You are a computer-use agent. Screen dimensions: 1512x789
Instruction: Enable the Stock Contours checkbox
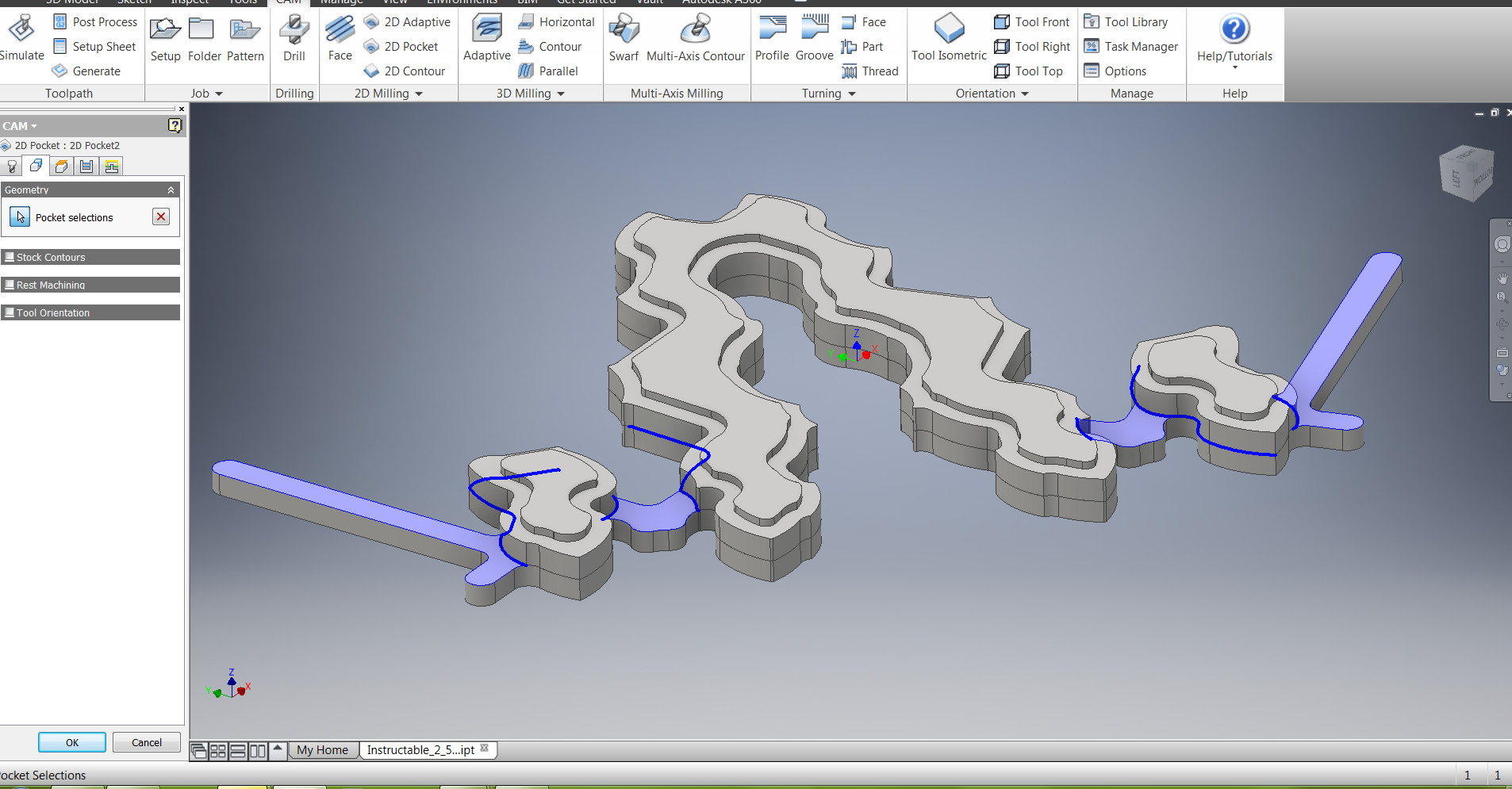pyautogui.click(x=10, y=257)
